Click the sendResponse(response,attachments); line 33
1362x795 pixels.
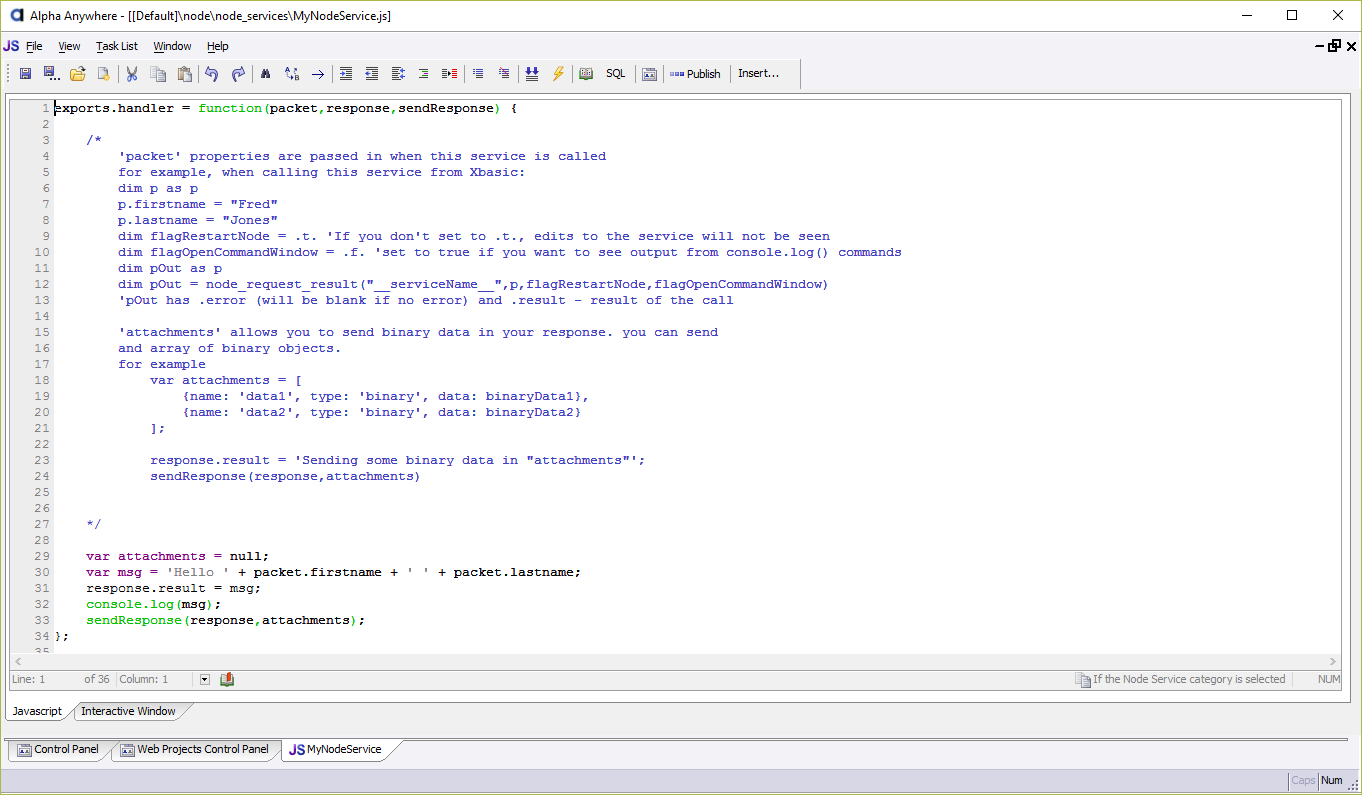coord(226,620)
